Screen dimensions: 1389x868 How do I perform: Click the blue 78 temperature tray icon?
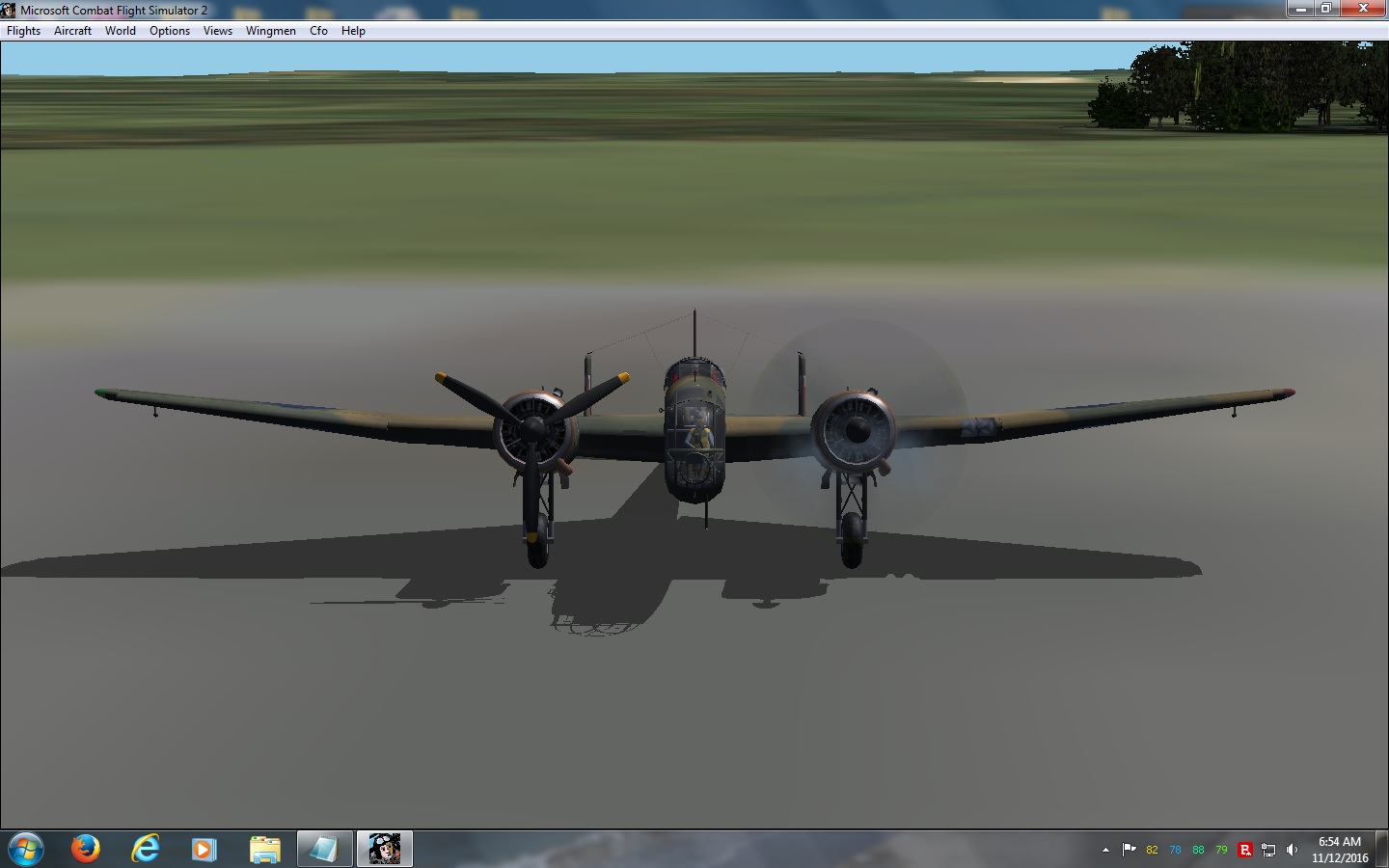[1175, 850]
